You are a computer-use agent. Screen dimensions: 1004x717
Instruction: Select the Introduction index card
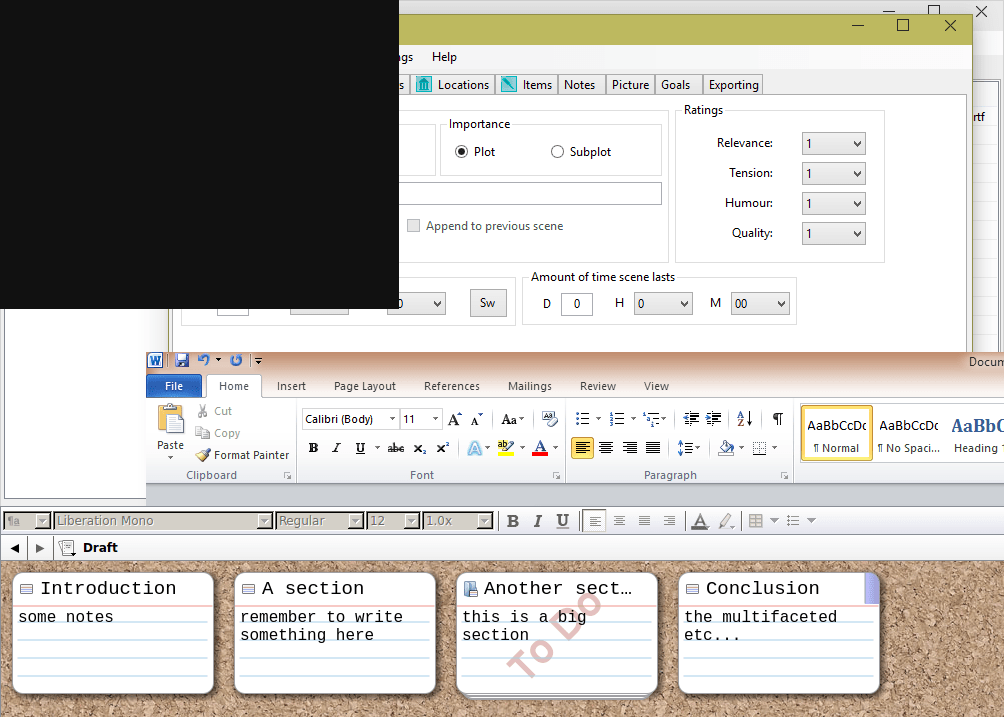click(x=113, y=632)
